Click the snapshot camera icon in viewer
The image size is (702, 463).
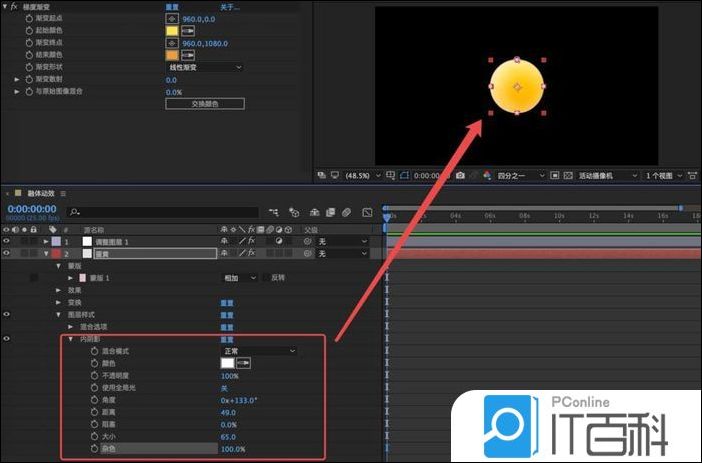click(x=460, y=175)
